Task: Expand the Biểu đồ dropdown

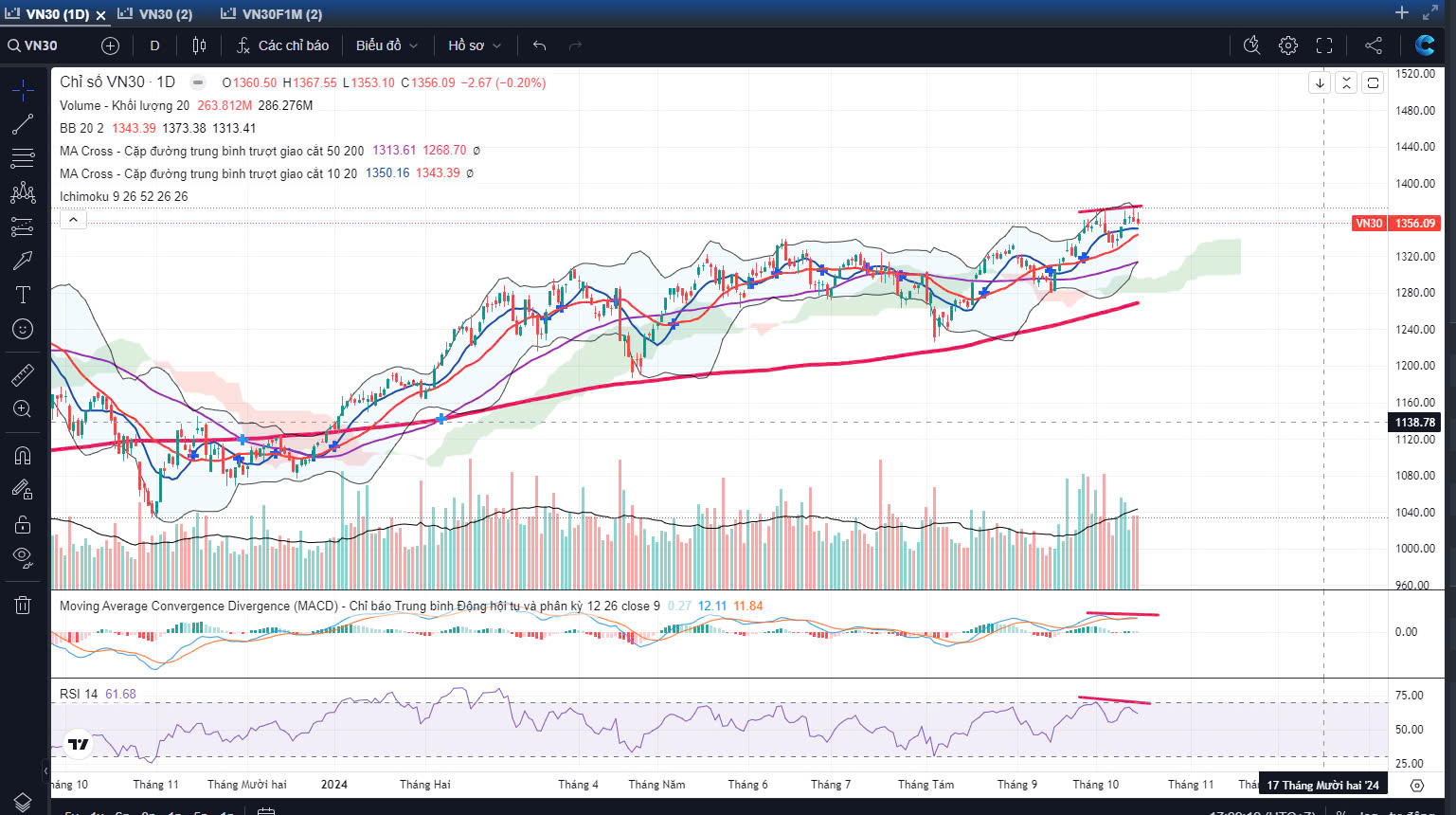Action: coord(386,45)
